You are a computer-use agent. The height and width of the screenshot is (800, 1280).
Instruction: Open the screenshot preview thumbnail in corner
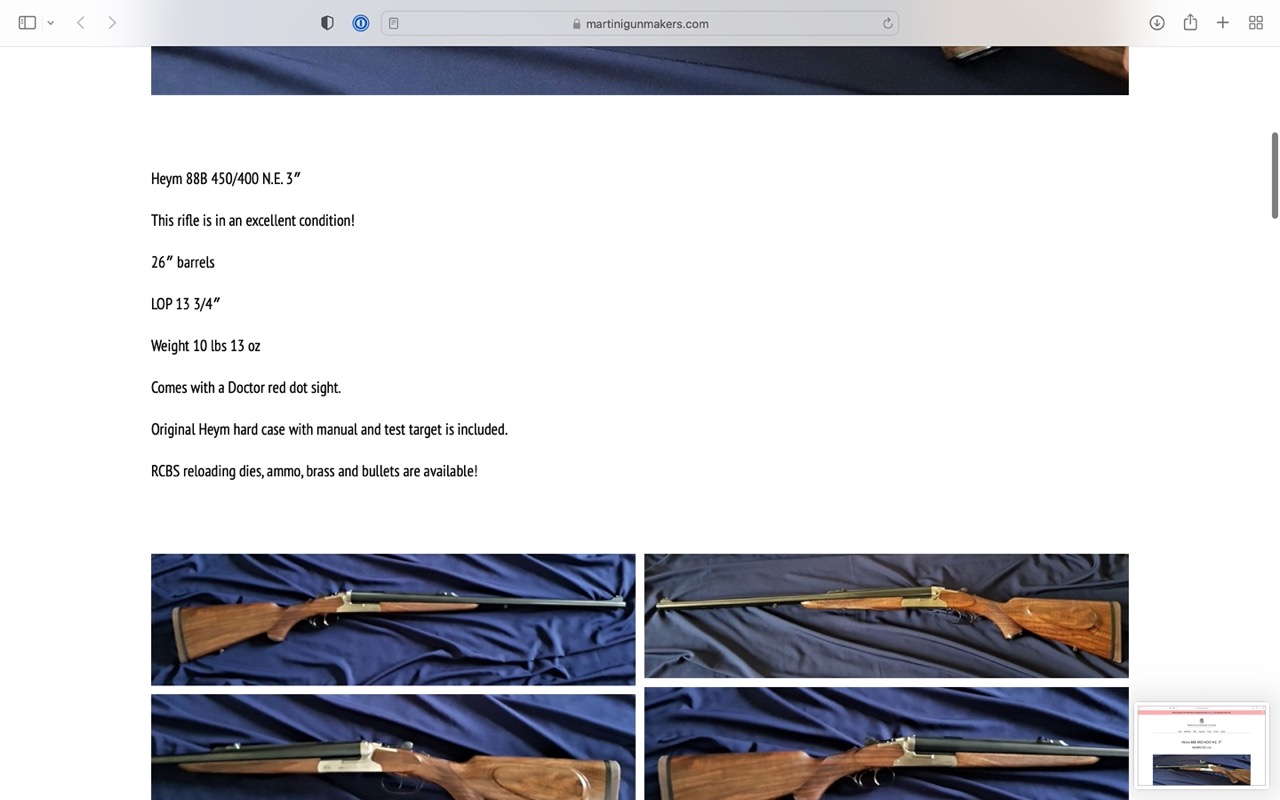click(1201, 745)
